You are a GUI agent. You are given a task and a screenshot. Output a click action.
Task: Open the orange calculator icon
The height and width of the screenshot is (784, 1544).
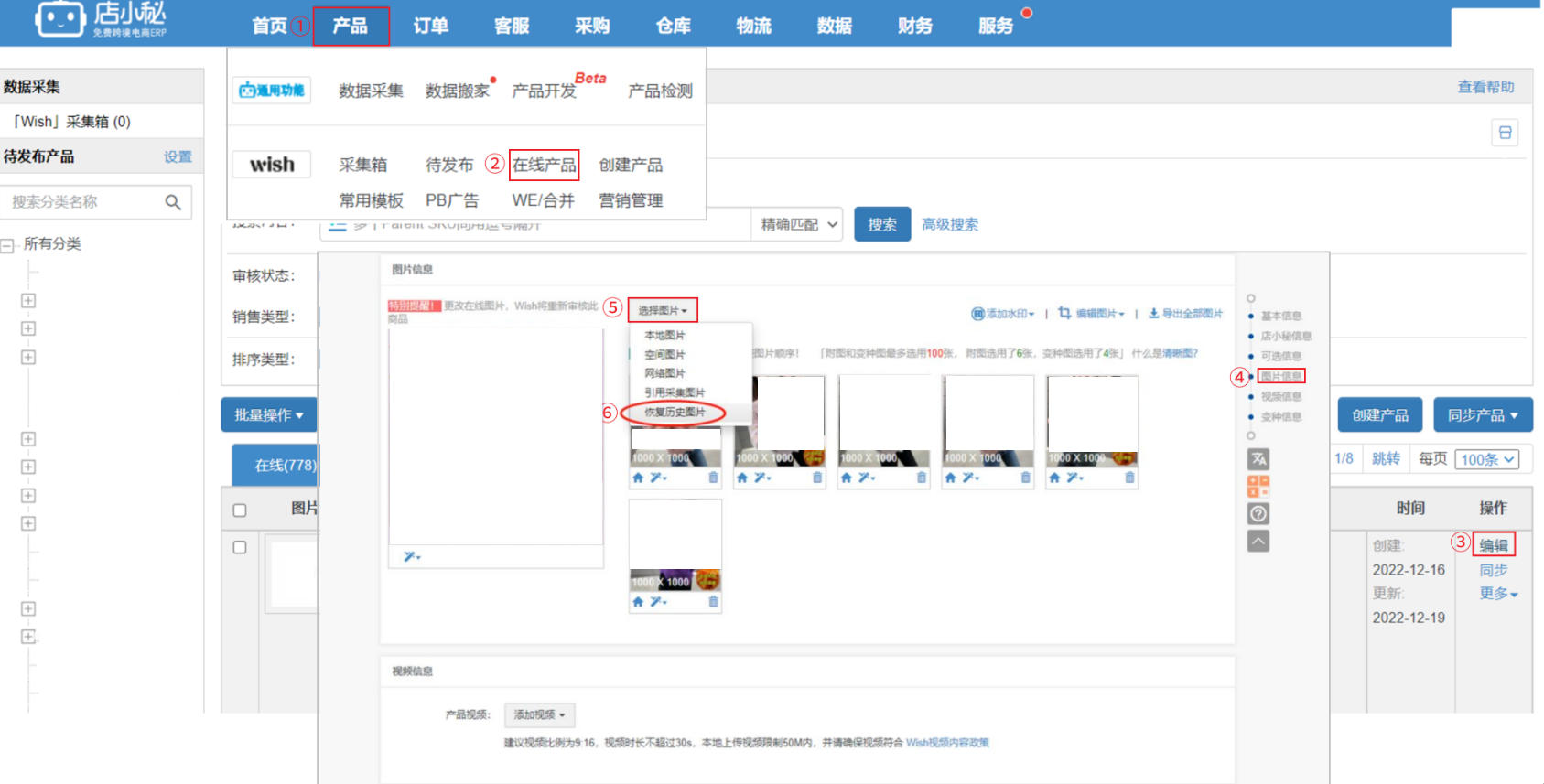[1258, 487]
